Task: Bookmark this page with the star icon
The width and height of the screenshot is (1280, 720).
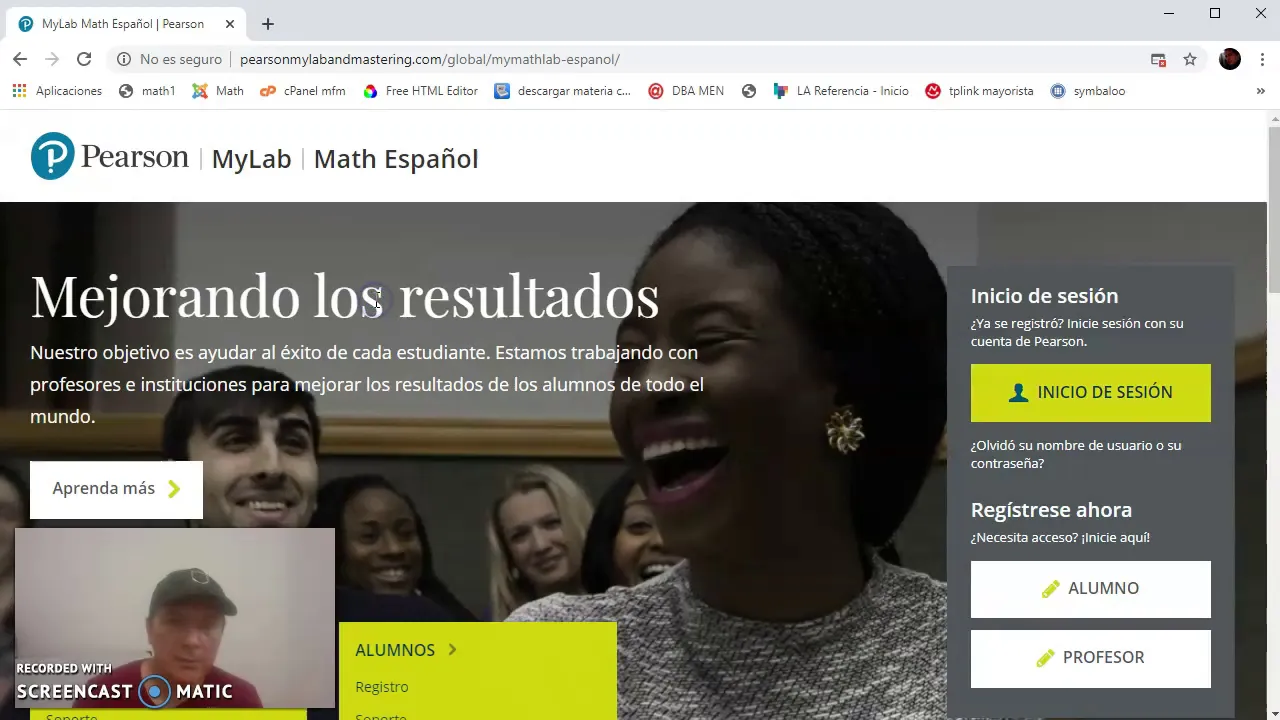Action: [1190, 59]
